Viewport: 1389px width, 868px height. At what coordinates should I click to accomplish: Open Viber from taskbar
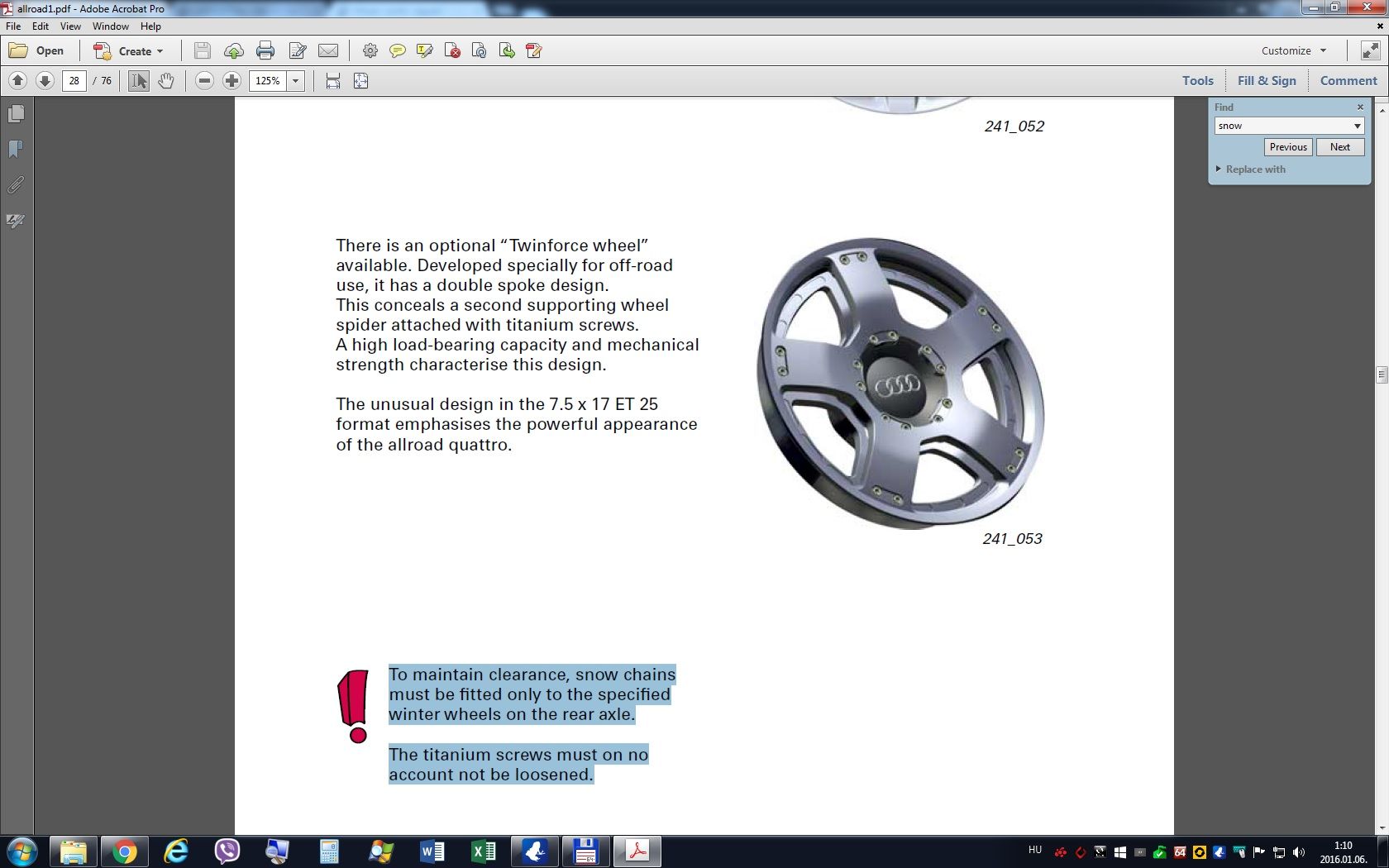227,851
